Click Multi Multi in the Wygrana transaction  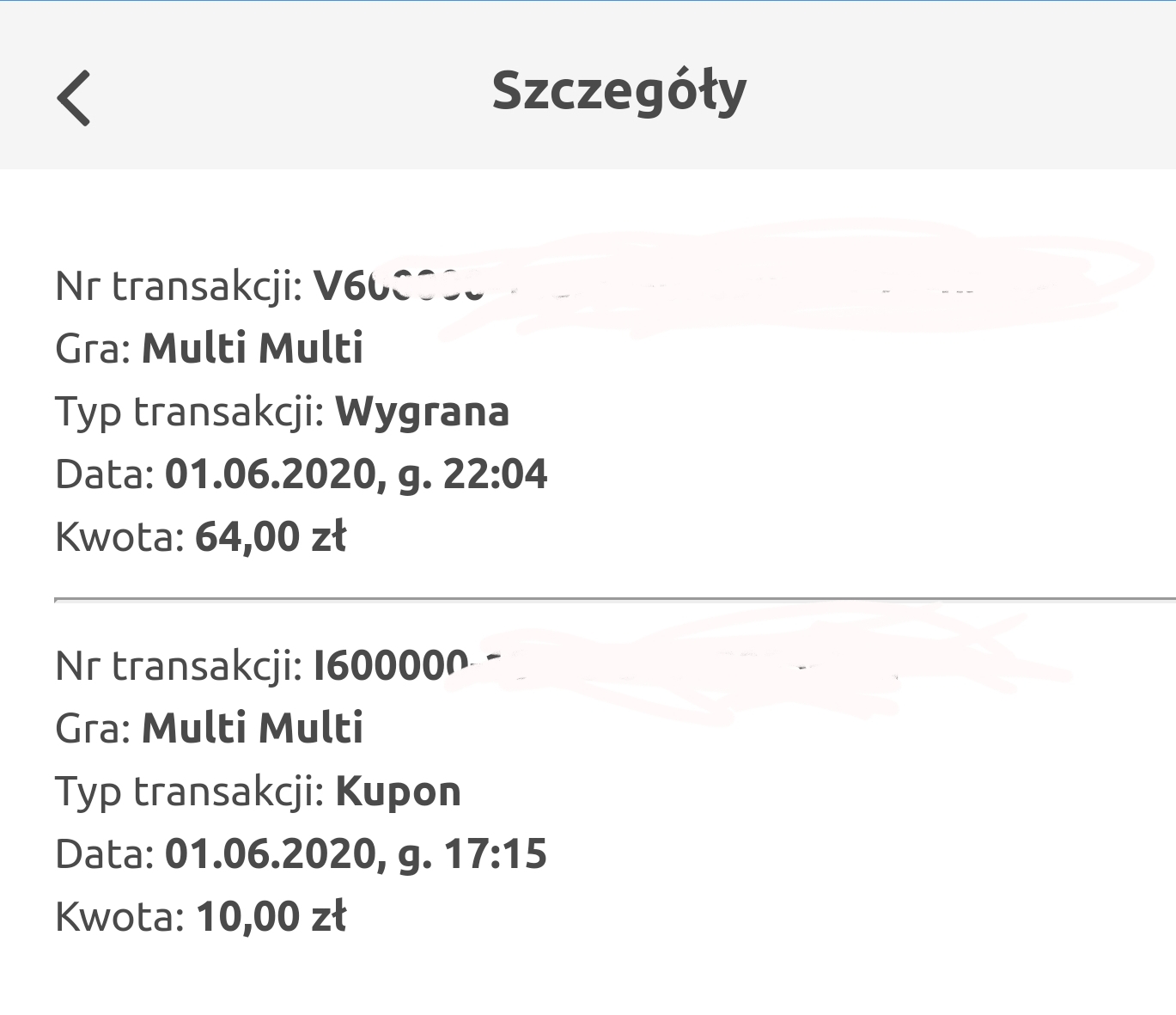click(253, 349)
